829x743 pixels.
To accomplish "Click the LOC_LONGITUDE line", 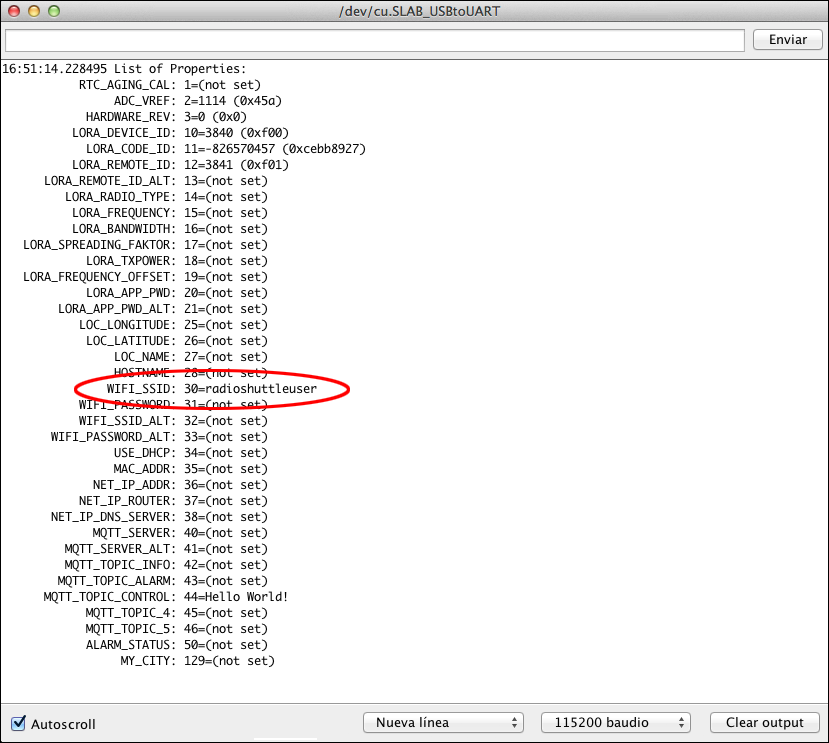I will pyautogui.click(x=173, y=325).
